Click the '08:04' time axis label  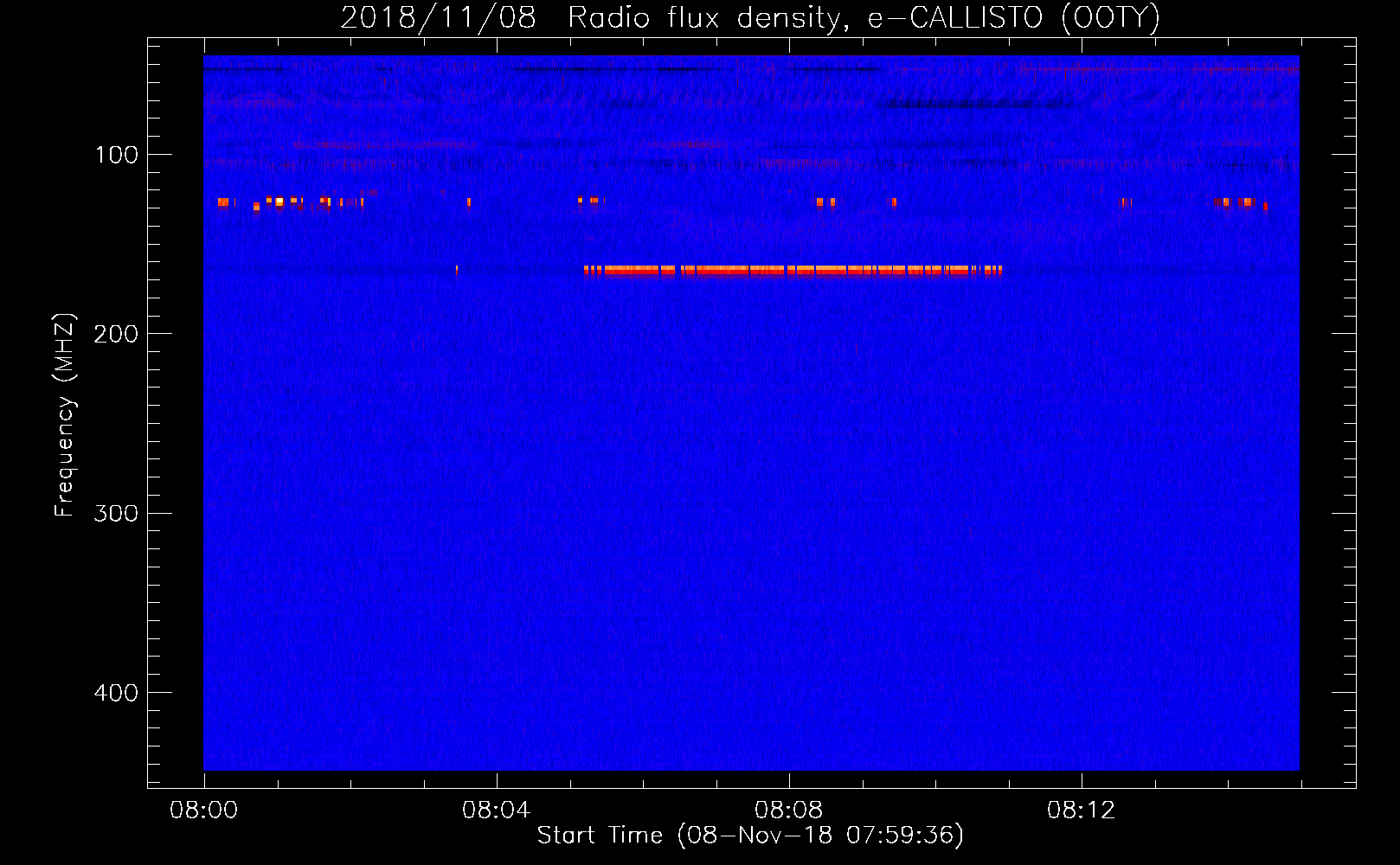coord(497,811)
